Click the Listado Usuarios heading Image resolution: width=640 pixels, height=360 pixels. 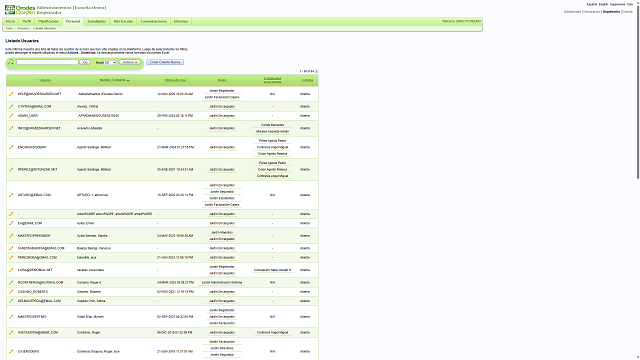(22, 41)
